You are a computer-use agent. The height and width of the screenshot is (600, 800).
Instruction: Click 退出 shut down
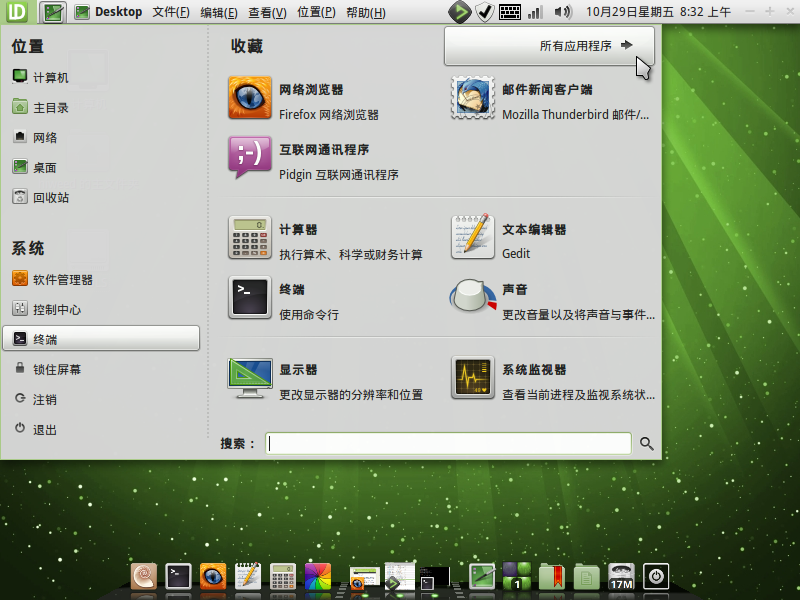(34, 429)
